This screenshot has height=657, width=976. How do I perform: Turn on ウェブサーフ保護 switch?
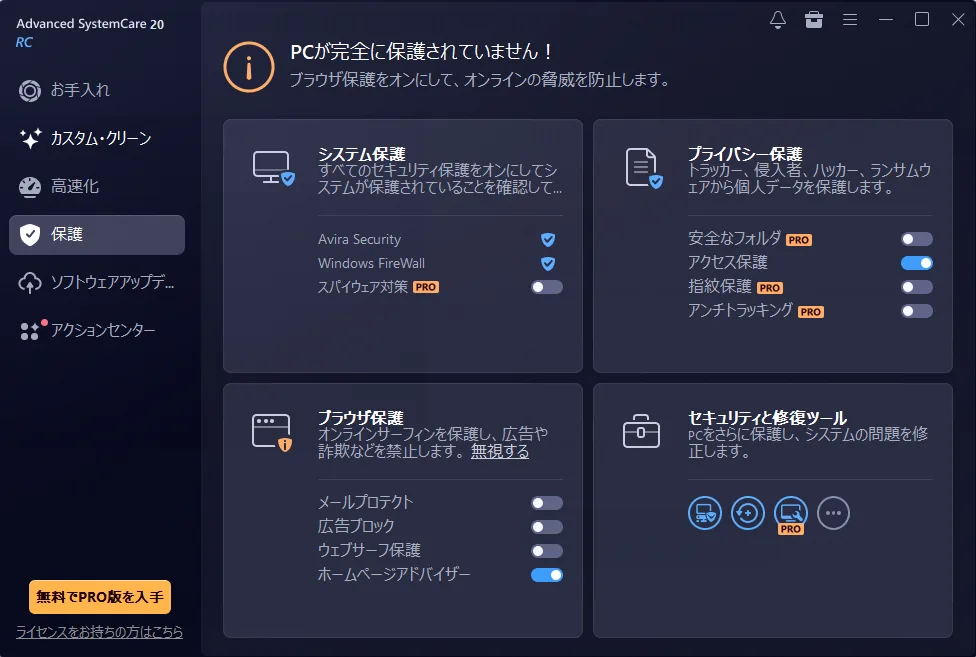[x=547, y=551]
